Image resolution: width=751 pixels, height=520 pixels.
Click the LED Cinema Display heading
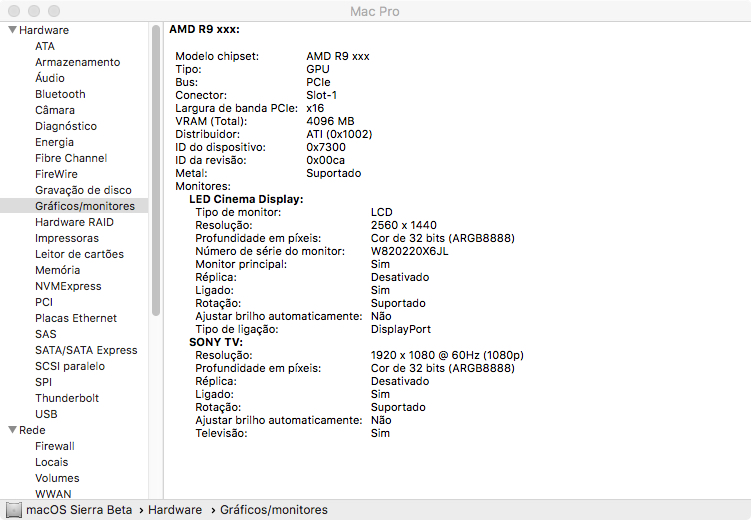pos(246,199)
